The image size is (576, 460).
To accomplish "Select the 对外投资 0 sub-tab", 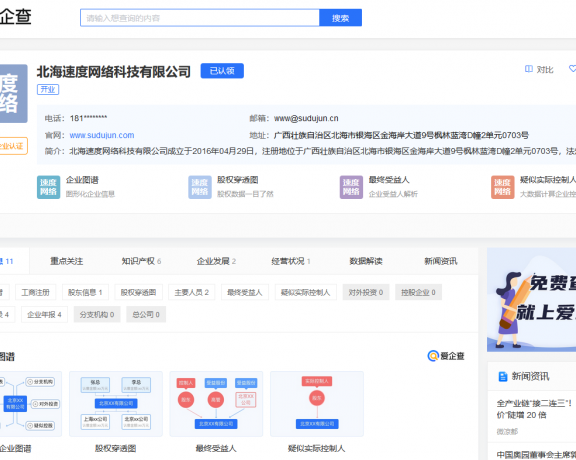I will [366, 292].
